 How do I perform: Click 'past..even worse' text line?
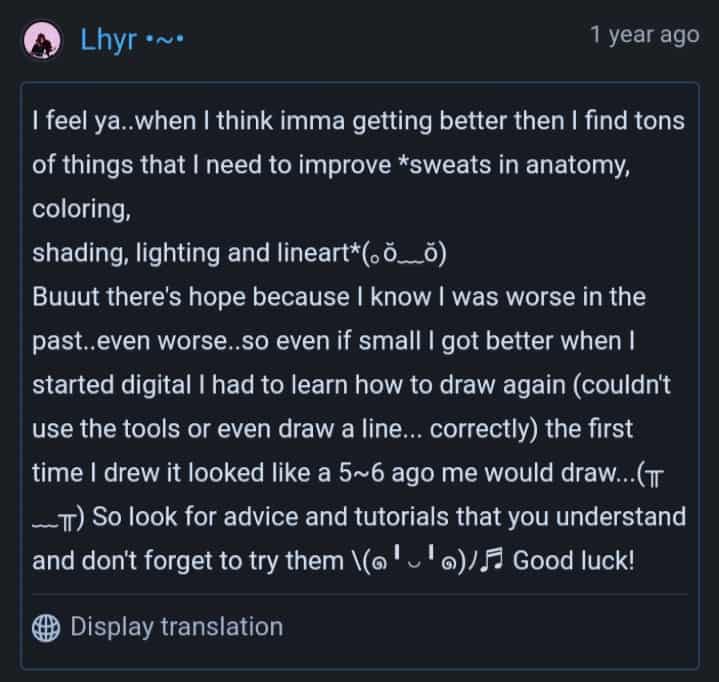pos(136,341)
